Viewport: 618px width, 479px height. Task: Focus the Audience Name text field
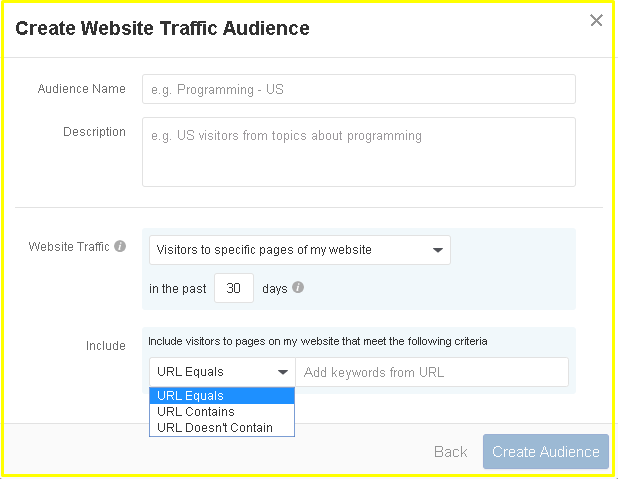pos(359,89)
